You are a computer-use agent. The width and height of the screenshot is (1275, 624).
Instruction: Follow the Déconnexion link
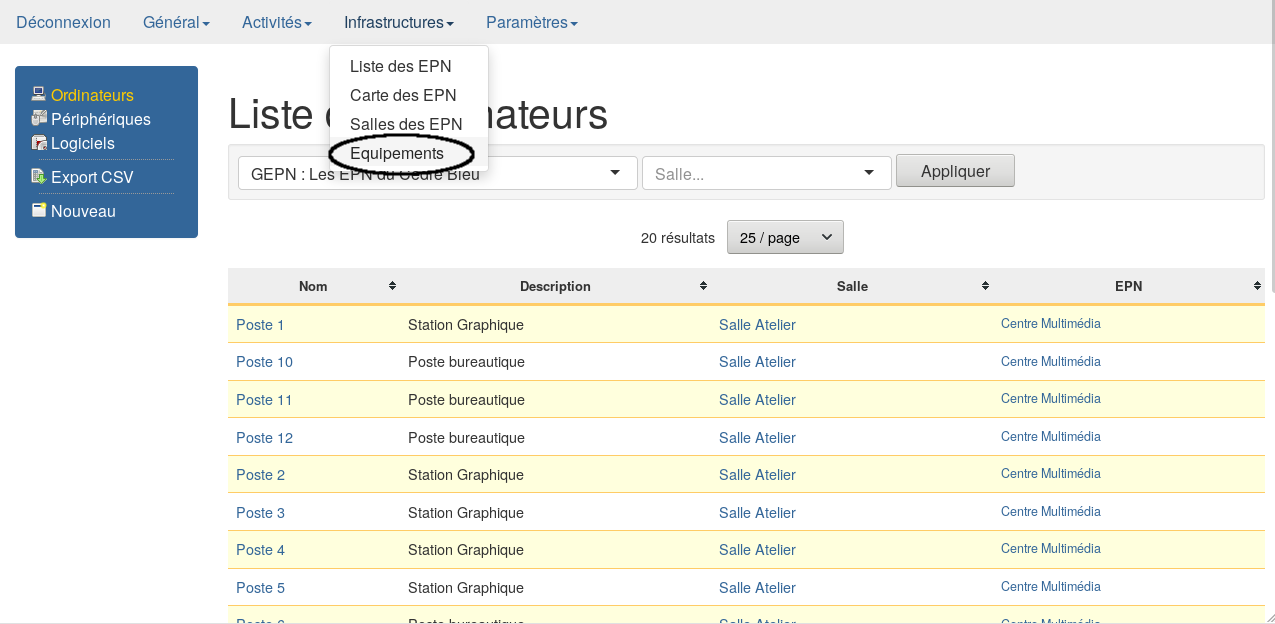(64, 22)
